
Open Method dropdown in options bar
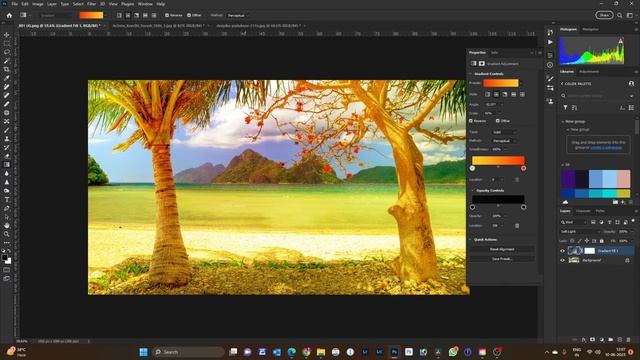pos(238,16)
